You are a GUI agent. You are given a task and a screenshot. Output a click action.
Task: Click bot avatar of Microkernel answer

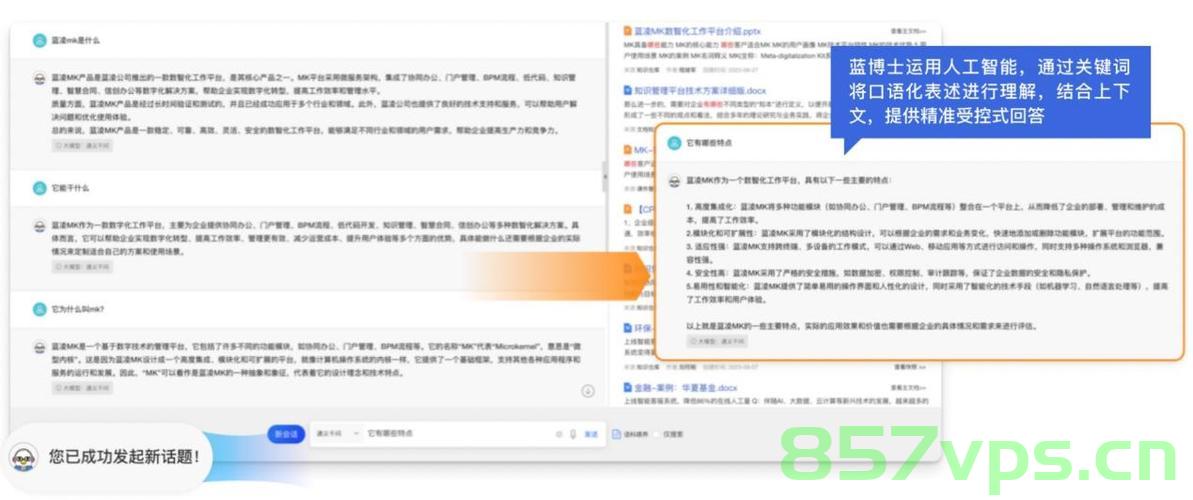pyautogui.click(x=40, y=348)
